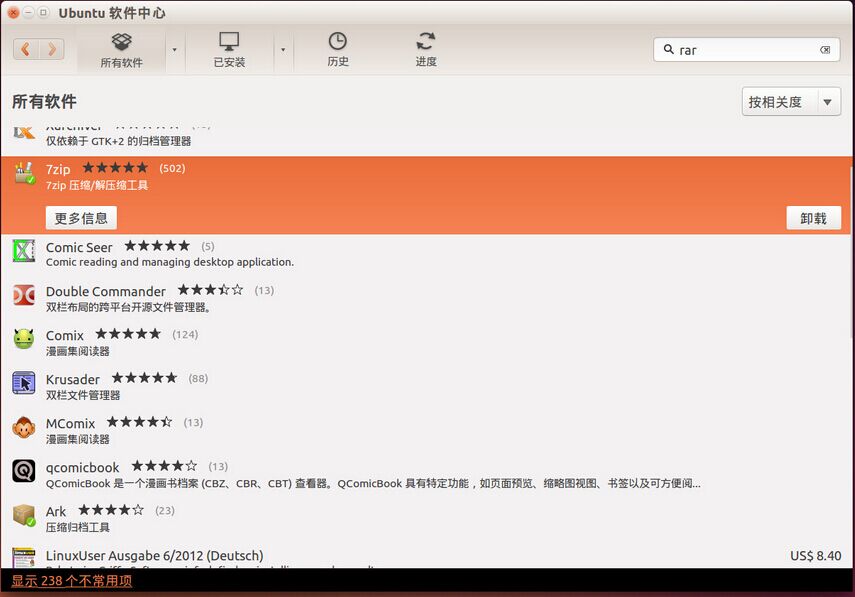The width and height of the screenshot is (855, 597).
Task: Select the Comic Seer title text
Action: (79, 248)
